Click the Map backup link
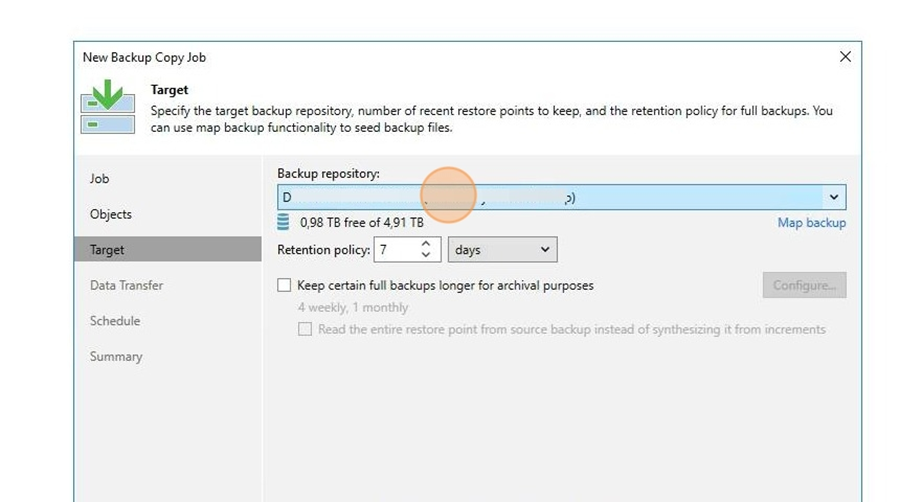Screen dimensions: 900x502 [x=812, y=223]
